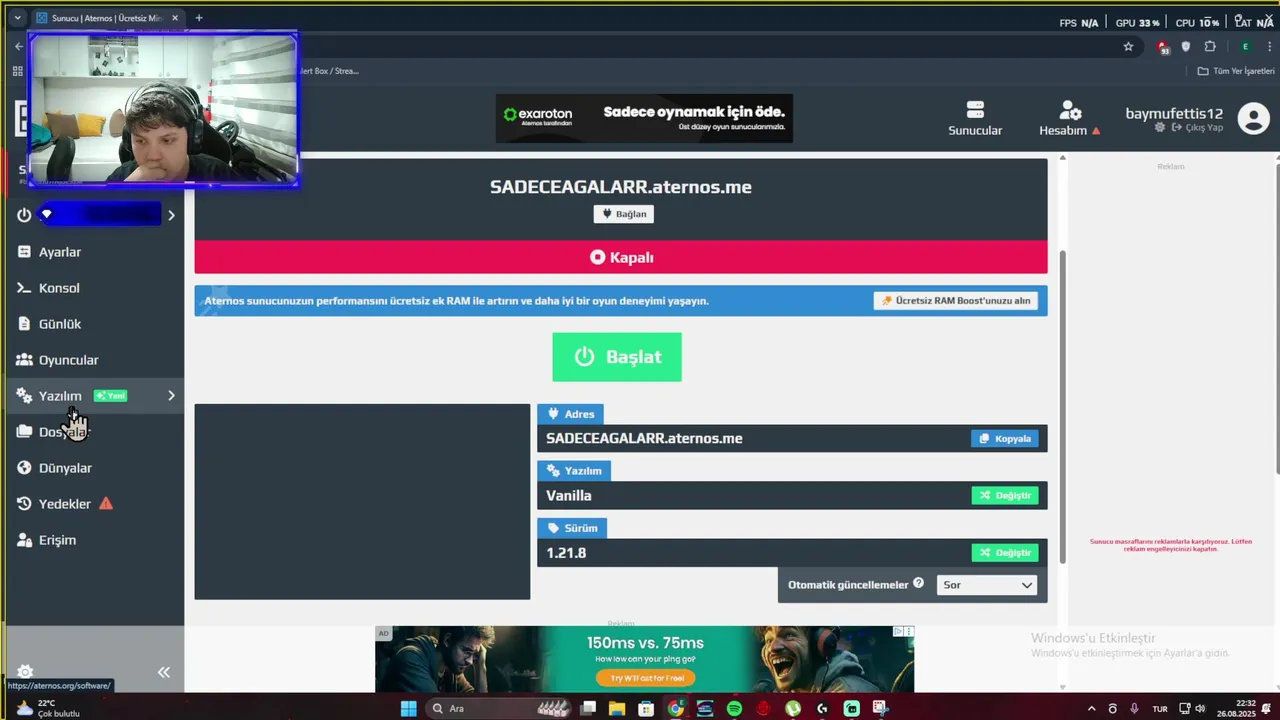Open the sidebar settings gear at bottom

pyautogui.click(x=25, y=672)
